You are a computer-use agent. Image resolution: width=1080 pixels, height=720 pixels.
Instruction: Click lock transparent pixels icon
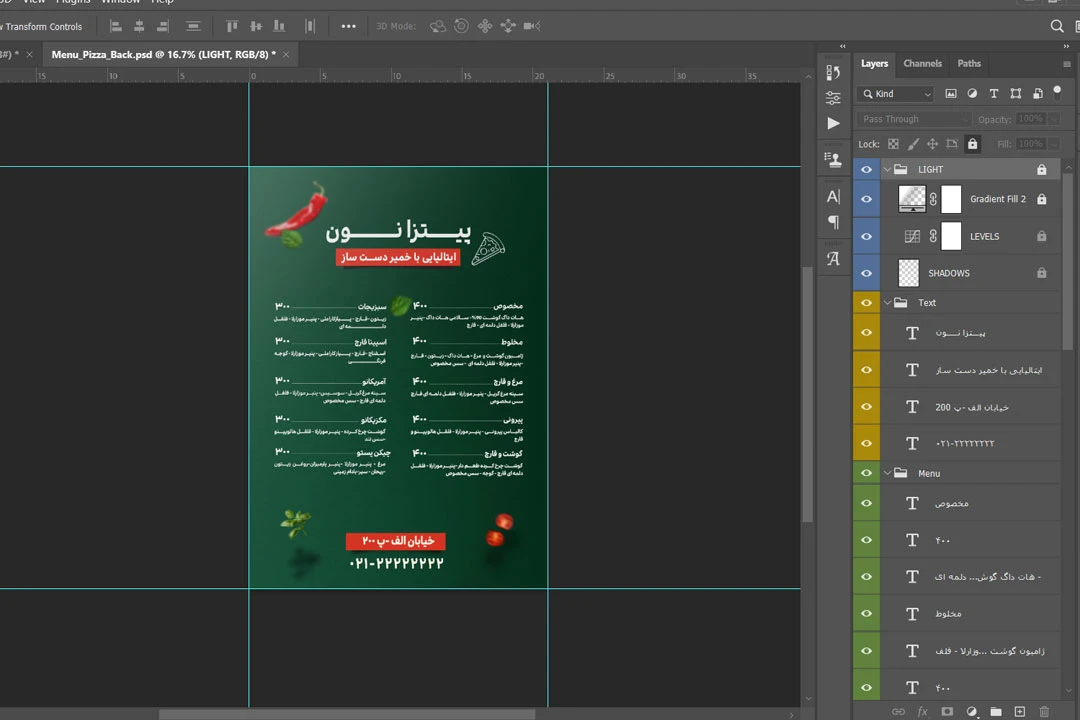[893, 144]
